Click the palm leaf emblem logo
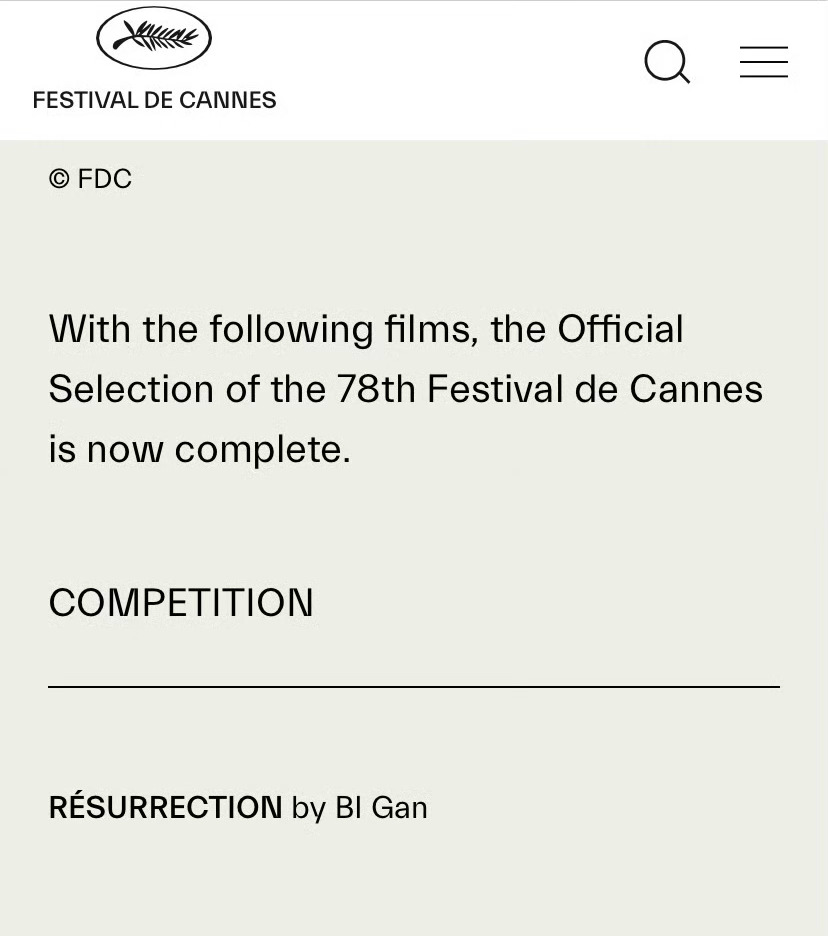Image resolution: width=828 pixels, height=936 pixels. click(x=154, y=38)
